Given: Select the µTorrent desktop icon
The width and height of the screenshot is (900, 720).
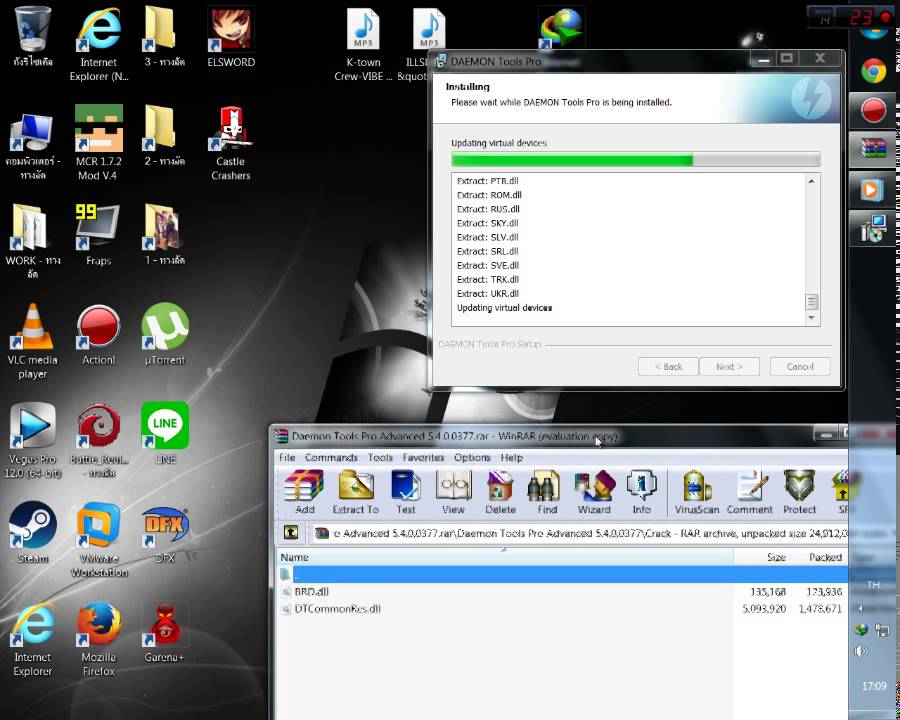Looking at the screenshot, I should [165, 336].
